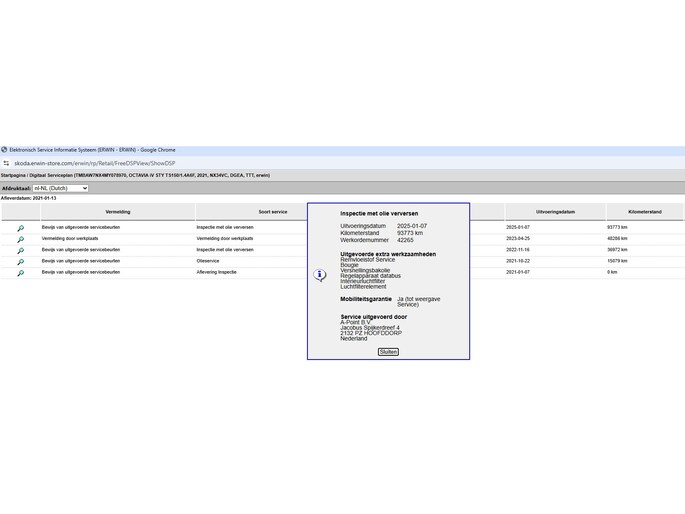685x514 pixels.
Task: Click magnifier icon for 2022-11-16 inspection row
Action: 20,250
